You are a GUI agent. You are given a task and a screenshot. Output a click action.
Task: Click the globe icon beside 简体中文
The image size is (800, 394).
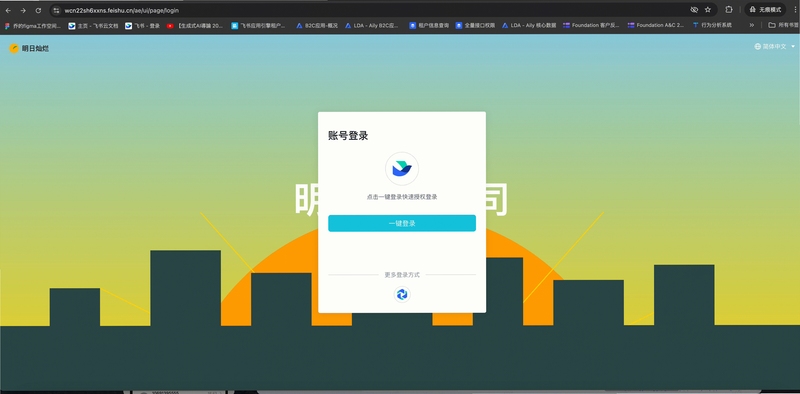(758, 46)
